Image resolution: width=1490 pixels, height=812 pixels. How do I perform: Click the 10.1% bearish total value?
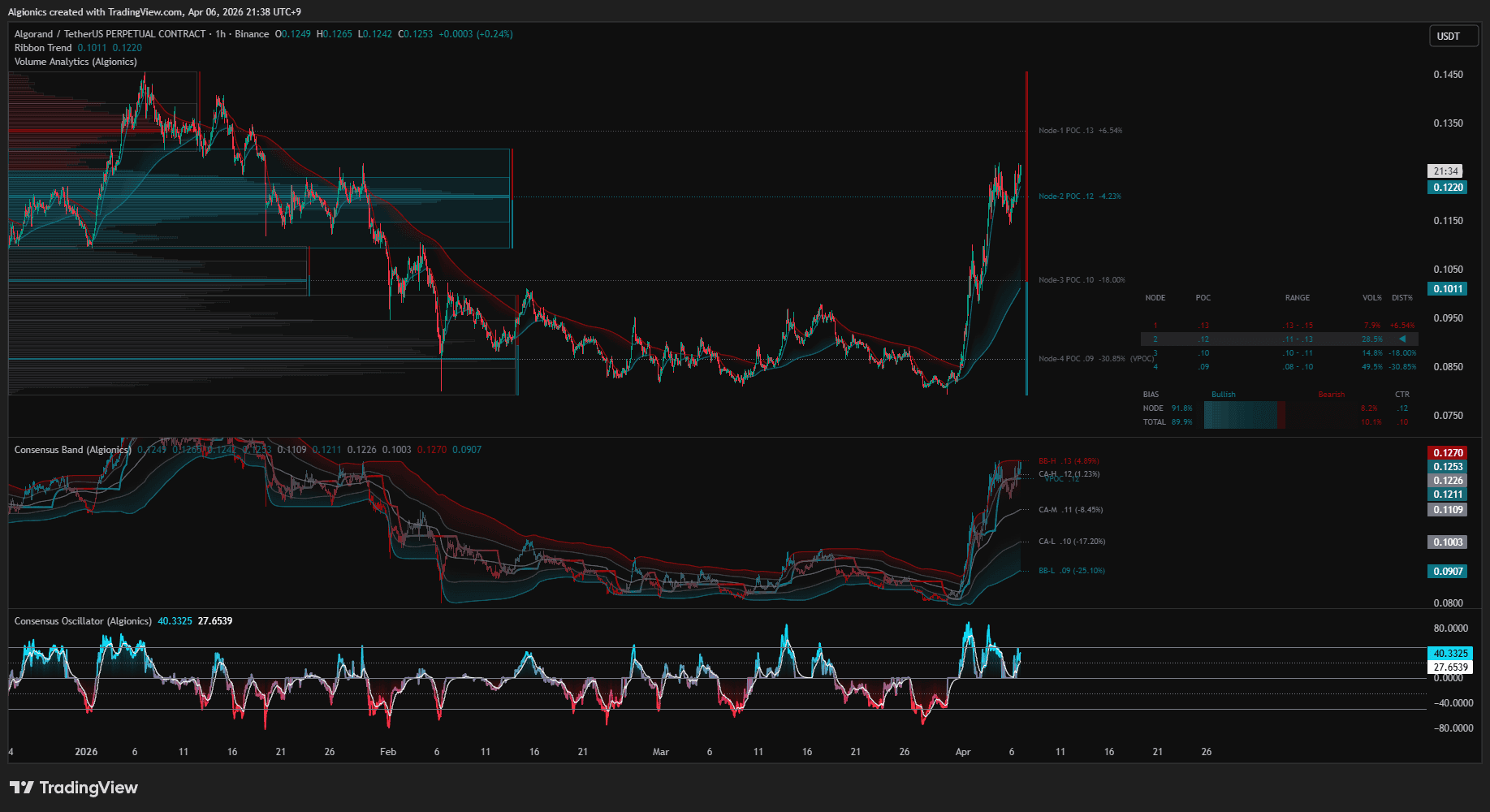coord(1371,422)
